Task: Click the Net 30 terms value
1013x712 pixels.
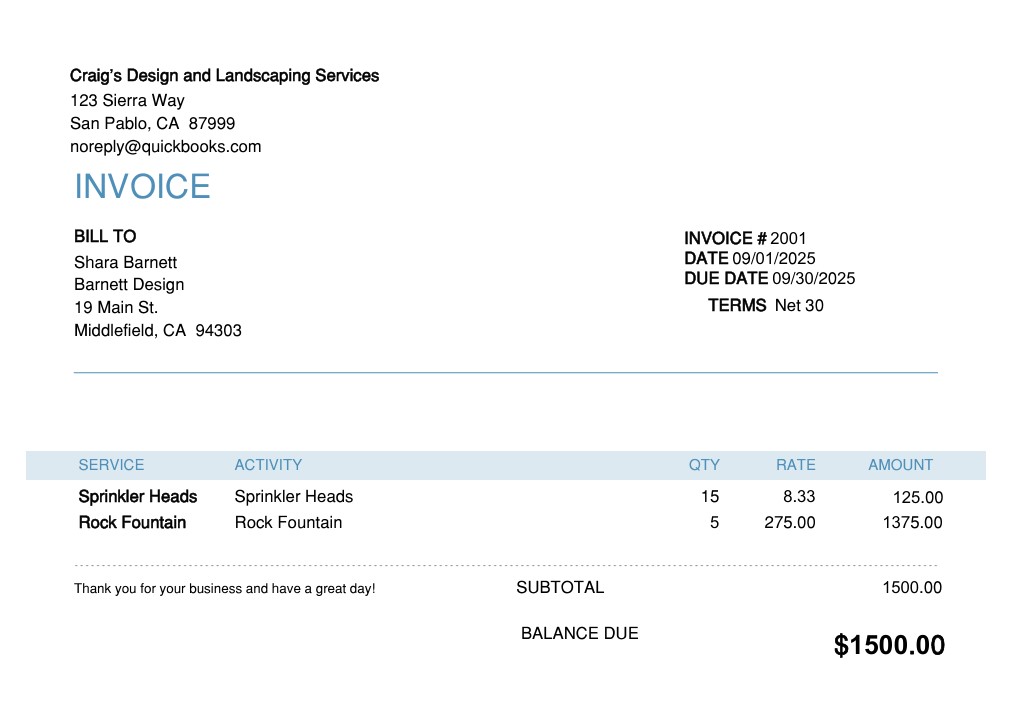Action: tap(799, 306)
